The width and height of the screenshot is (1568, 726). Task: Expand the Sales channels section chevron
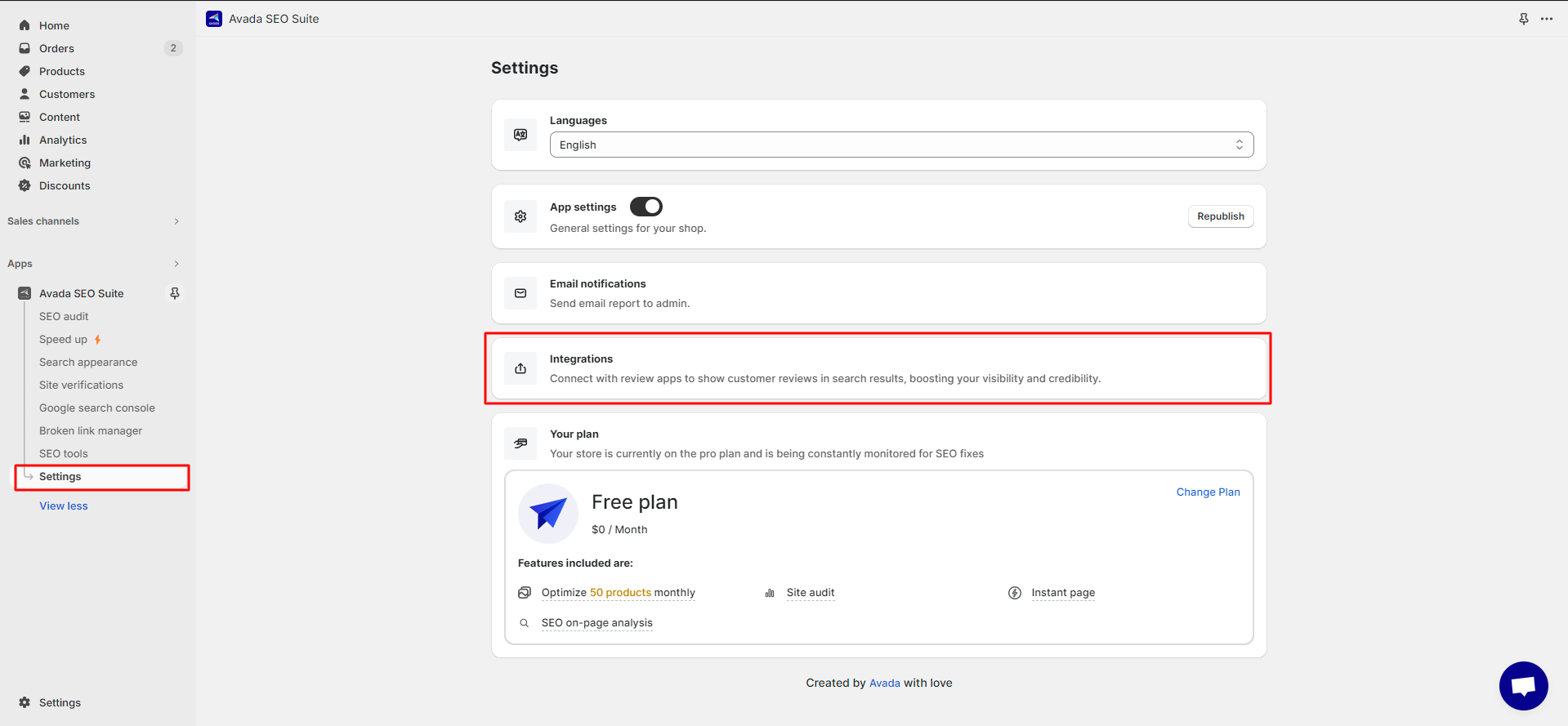click(176, 221)
